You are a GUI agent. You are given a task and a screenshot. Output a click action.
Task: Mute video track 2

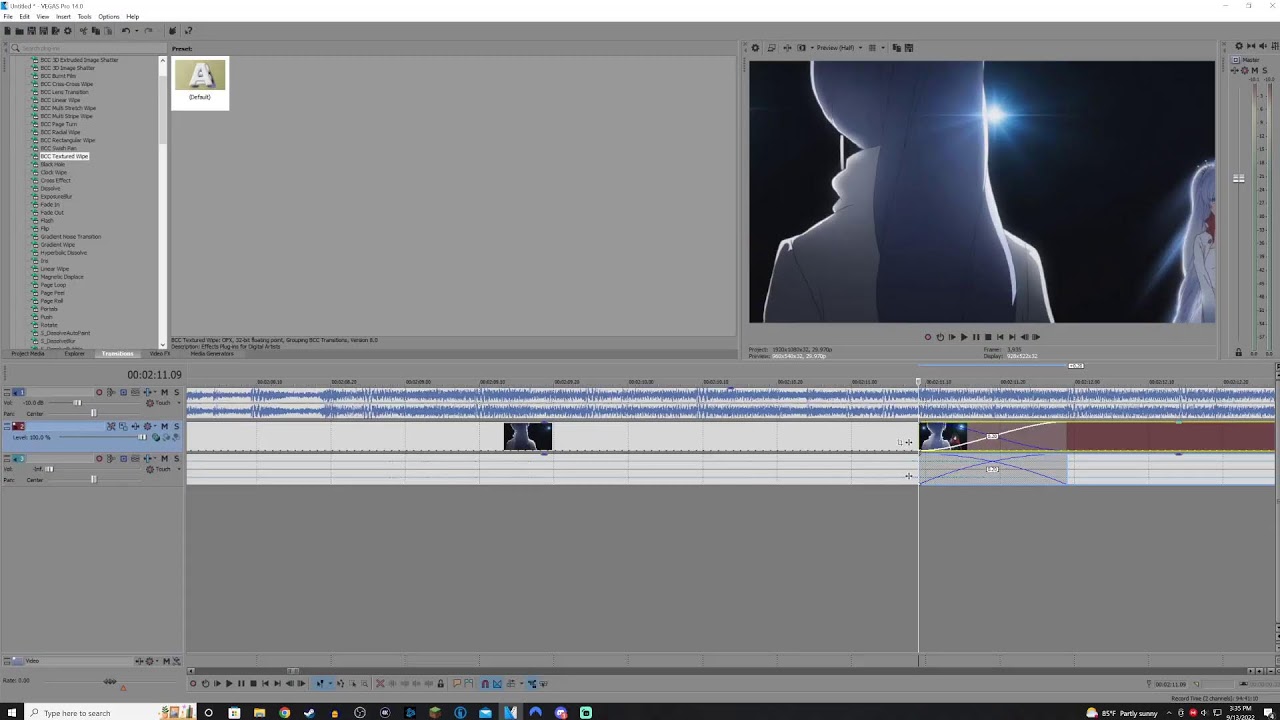tap(165, 426)
